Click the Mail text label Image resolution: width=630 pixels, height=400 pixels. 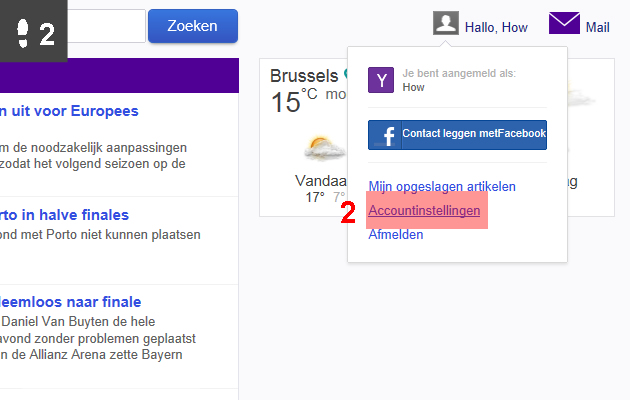[x=597, y=27]
